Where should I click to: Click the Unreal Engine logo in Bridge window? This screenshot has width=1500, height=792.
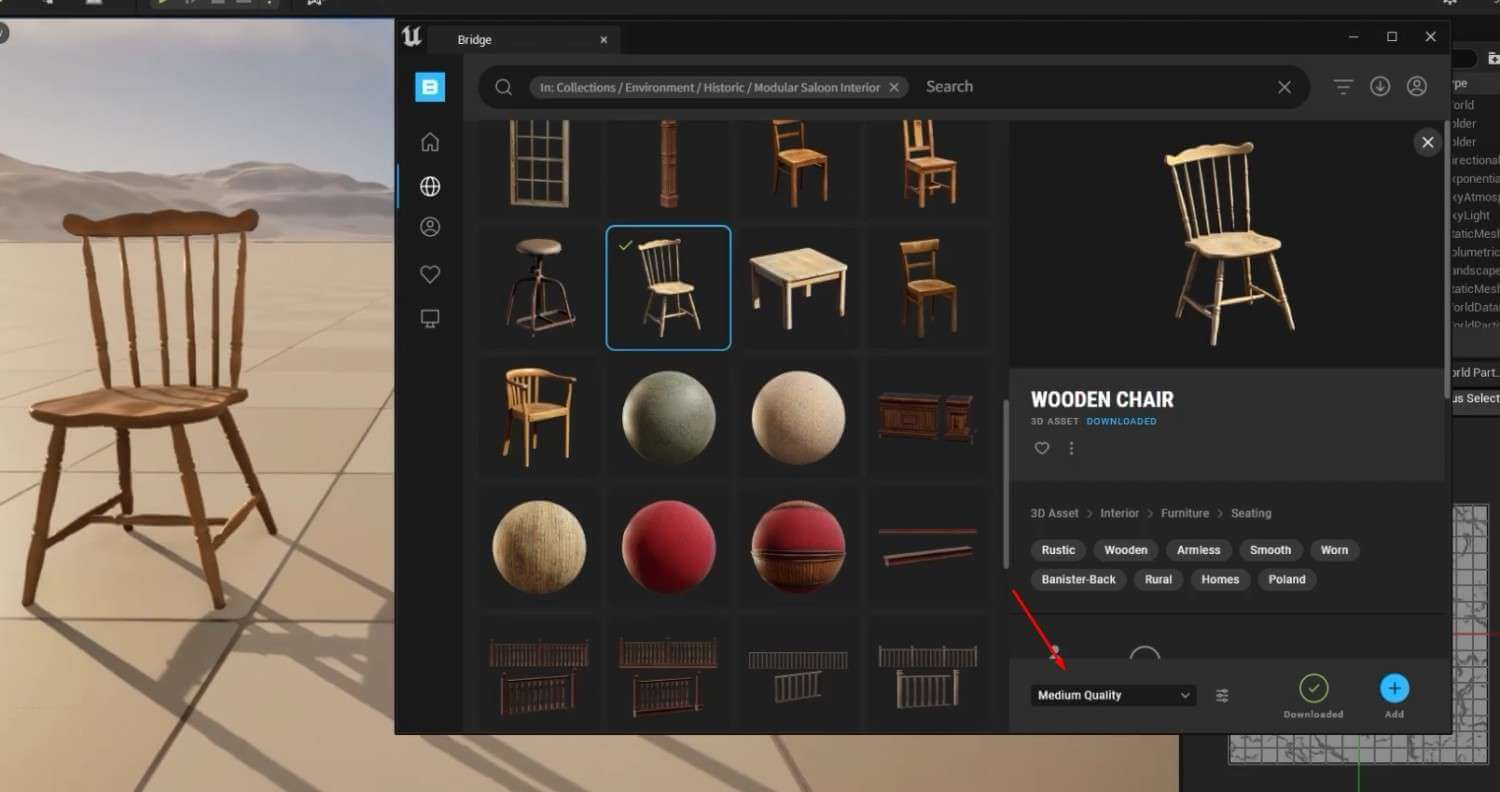(x=411, y=38)
